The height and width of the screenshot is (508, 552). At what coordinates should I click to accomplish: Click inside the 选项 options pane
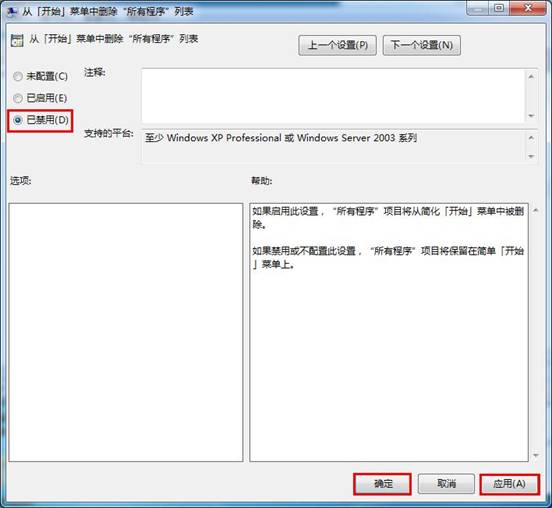[126, 332]
